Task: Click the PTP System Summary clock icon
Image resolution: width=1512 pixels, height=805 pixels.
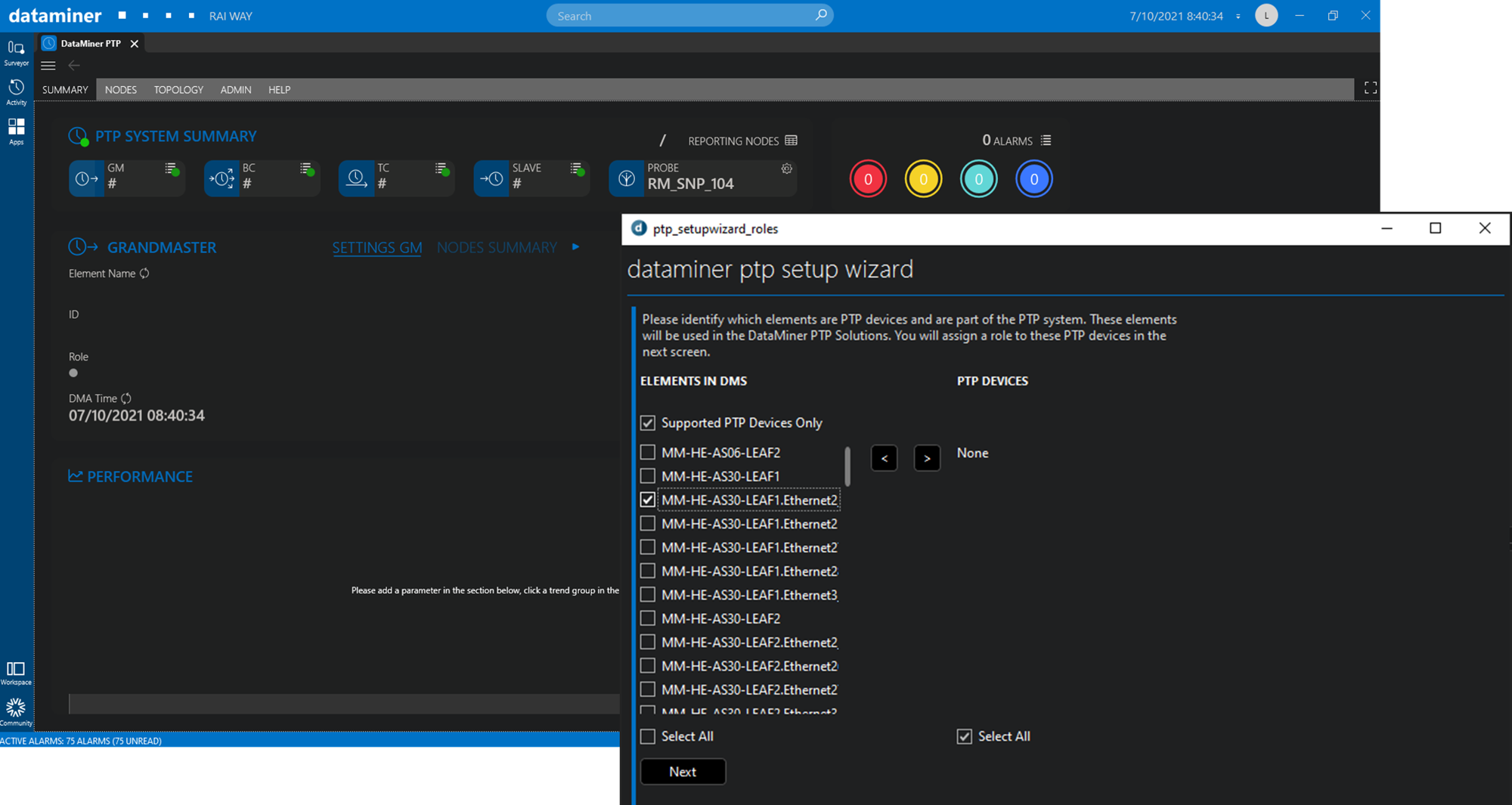Action: point(78,137)
